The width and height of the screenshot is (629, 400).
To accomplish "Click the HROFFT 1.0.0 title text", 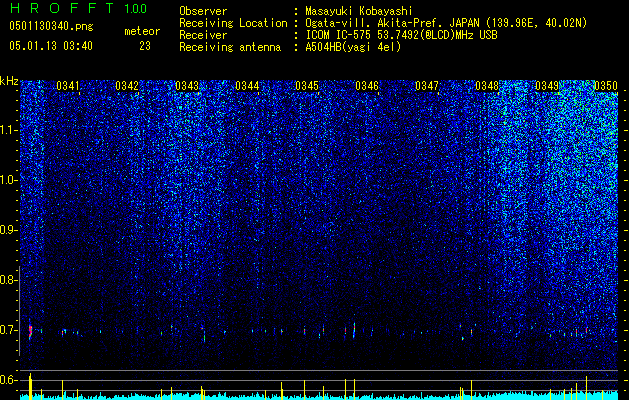I will pyautogui.click(x=78, y=8).
